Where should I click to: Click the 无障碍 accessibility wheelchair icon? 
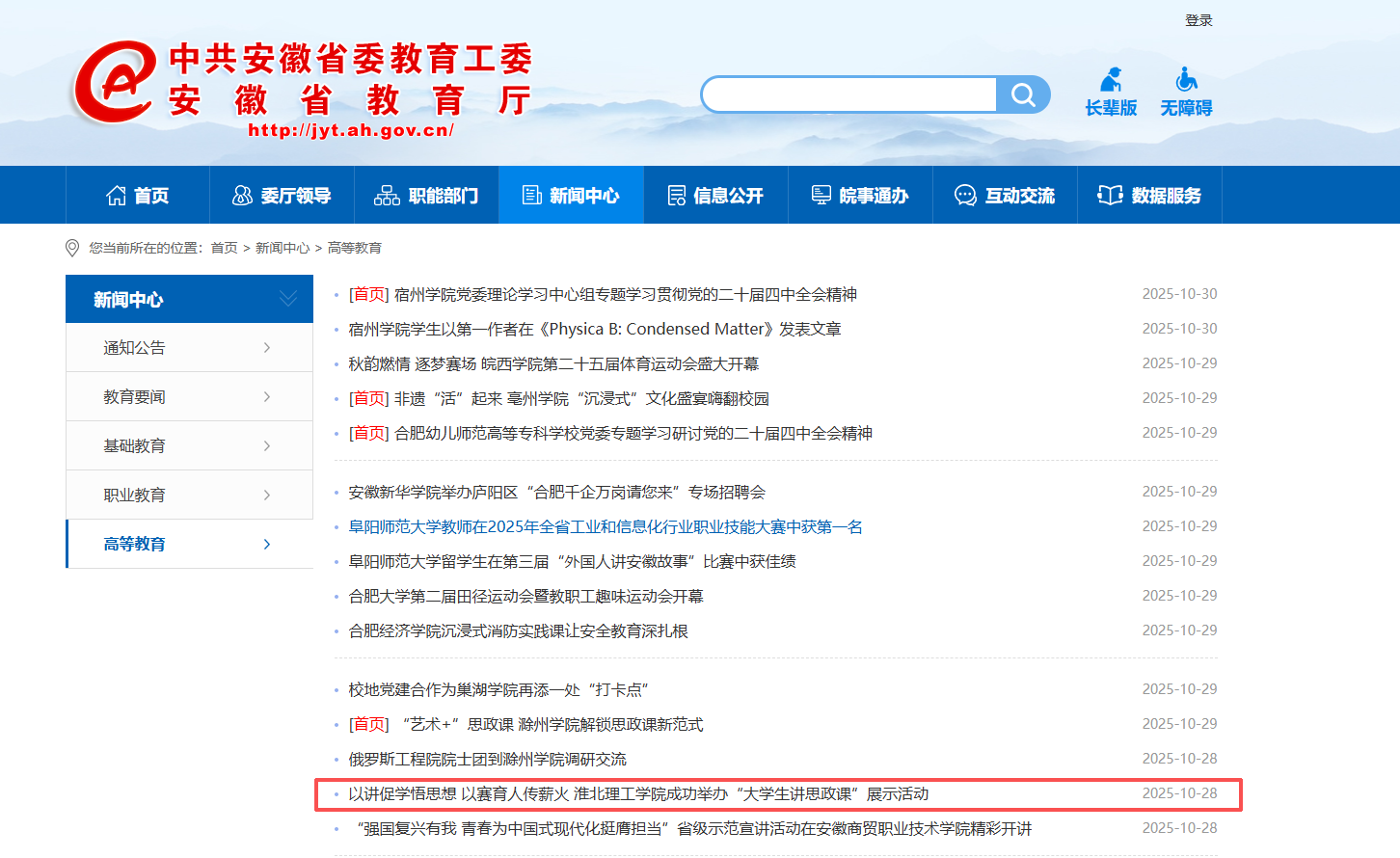point(1186,79)
